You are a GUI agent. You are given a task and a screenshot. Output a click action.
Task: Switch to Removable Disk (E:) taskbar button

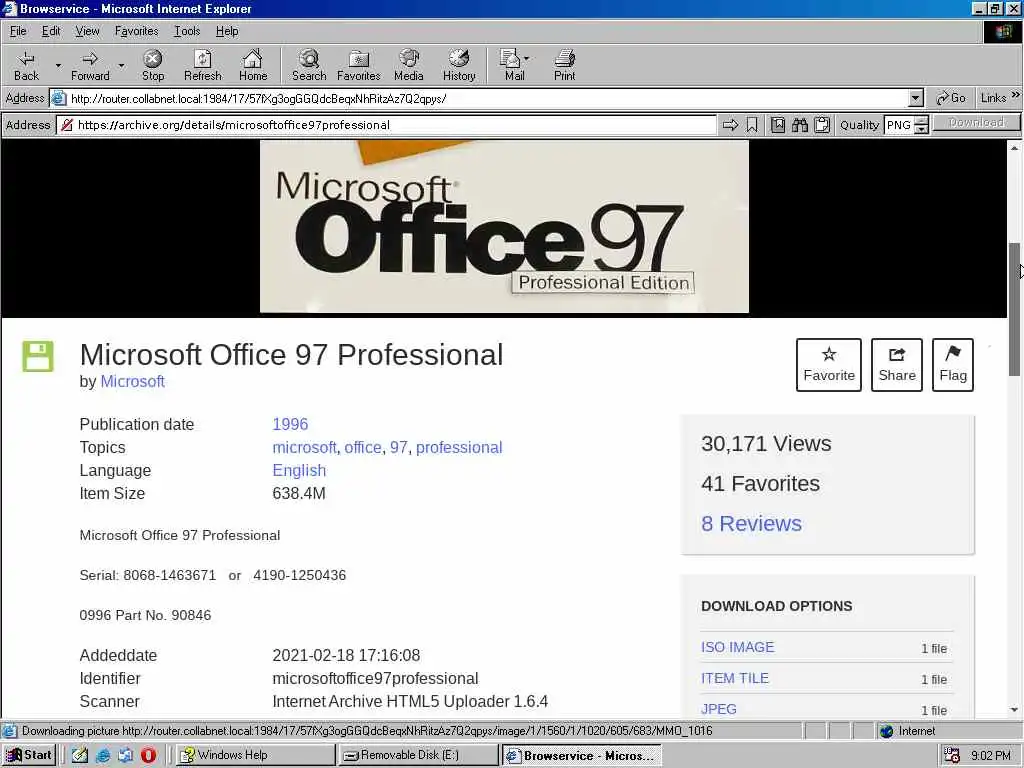coord(418,756)
